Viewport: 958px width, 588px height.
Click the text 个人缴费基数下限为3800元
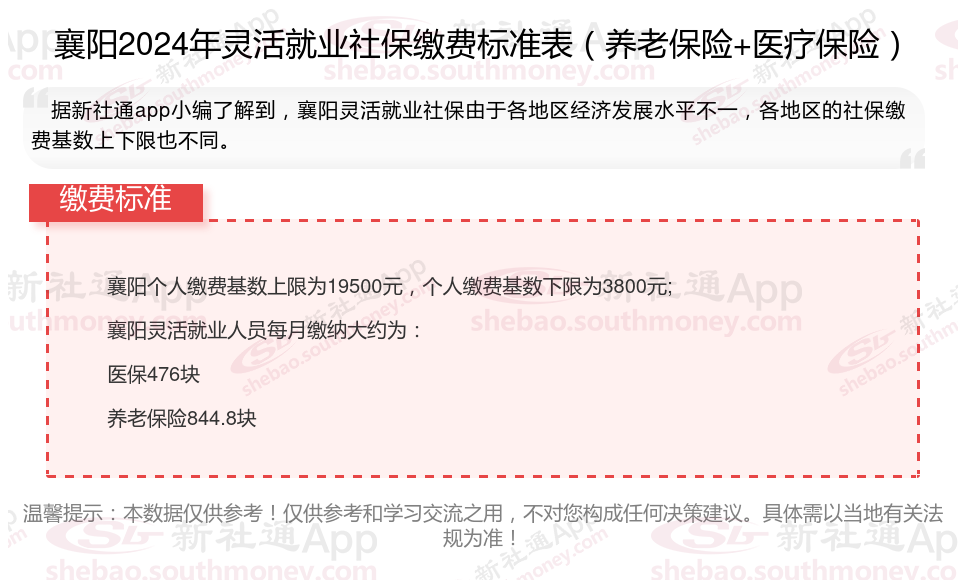pyautogui.click(x=547, y=286)
